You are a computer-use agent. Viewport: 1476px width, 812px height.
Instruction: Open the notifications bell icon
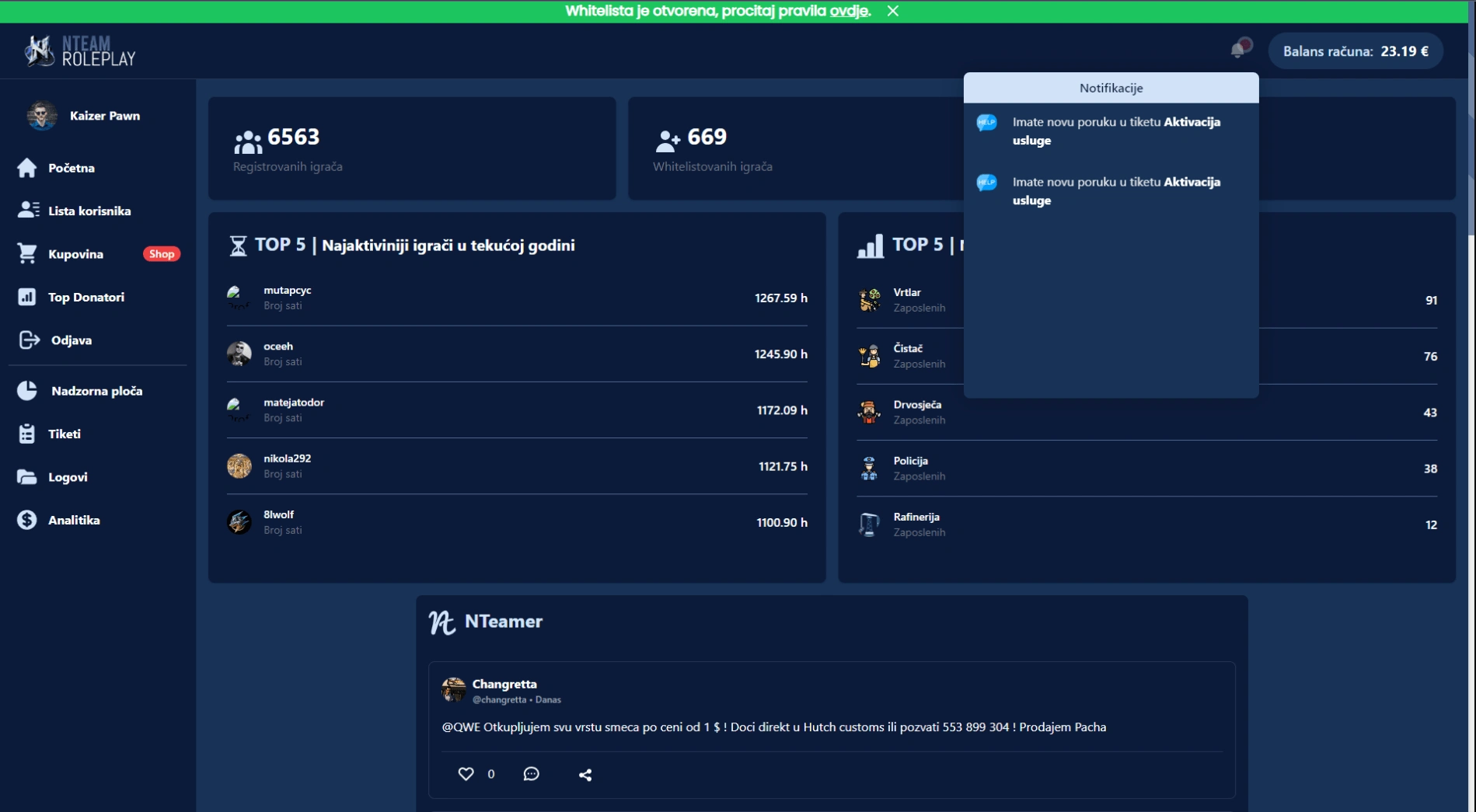point(1240,49)
